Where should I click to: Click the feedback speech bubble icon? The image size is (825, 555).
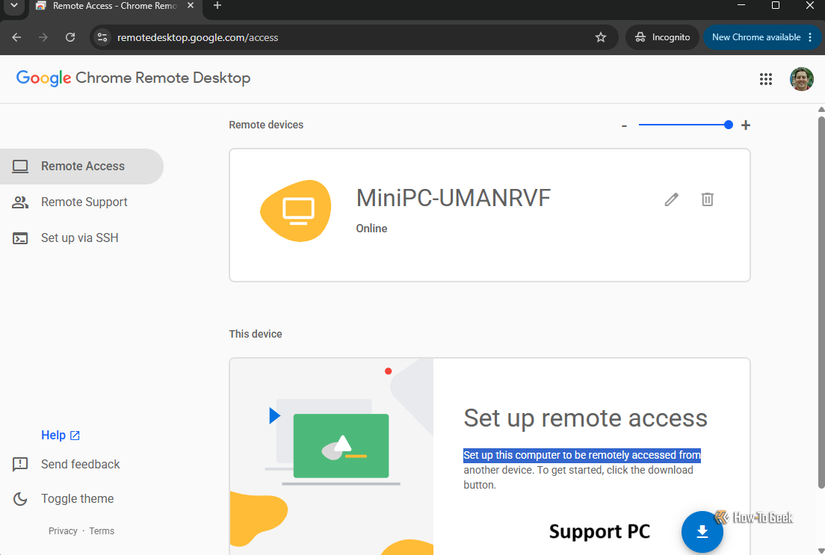point(20,465)
